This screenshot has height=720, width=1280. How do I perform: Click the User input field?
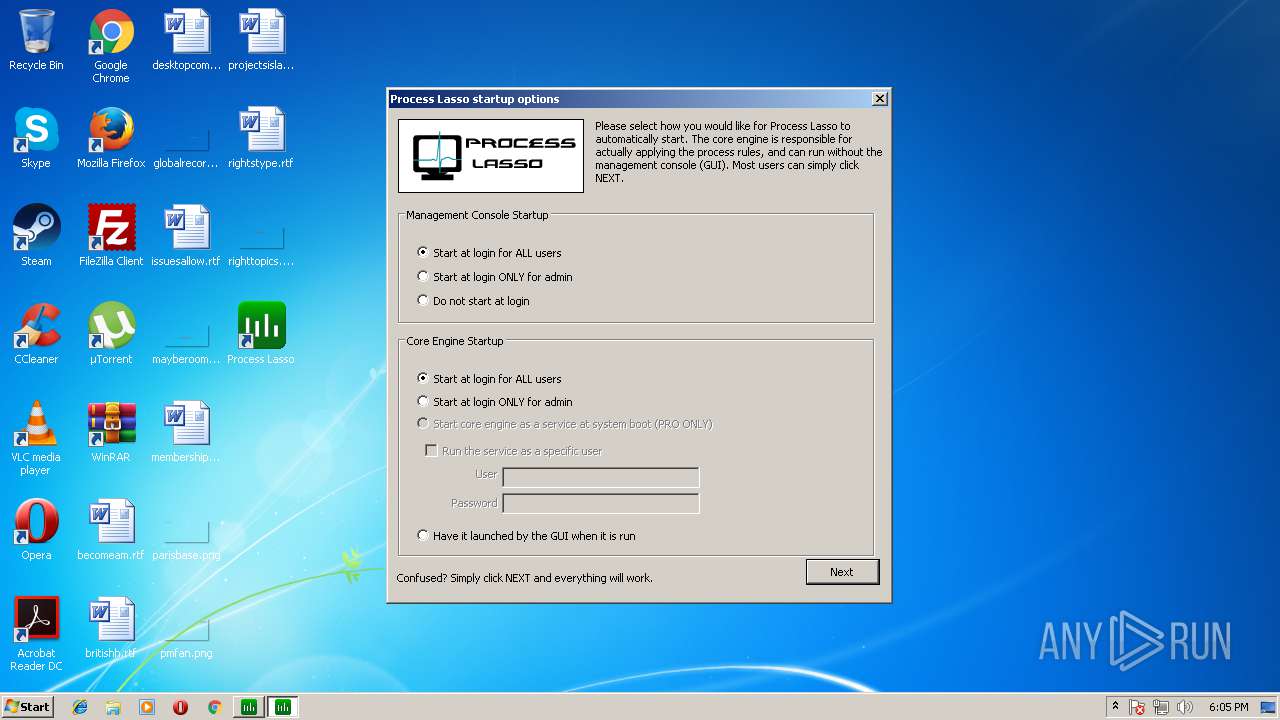pos(601,477)
